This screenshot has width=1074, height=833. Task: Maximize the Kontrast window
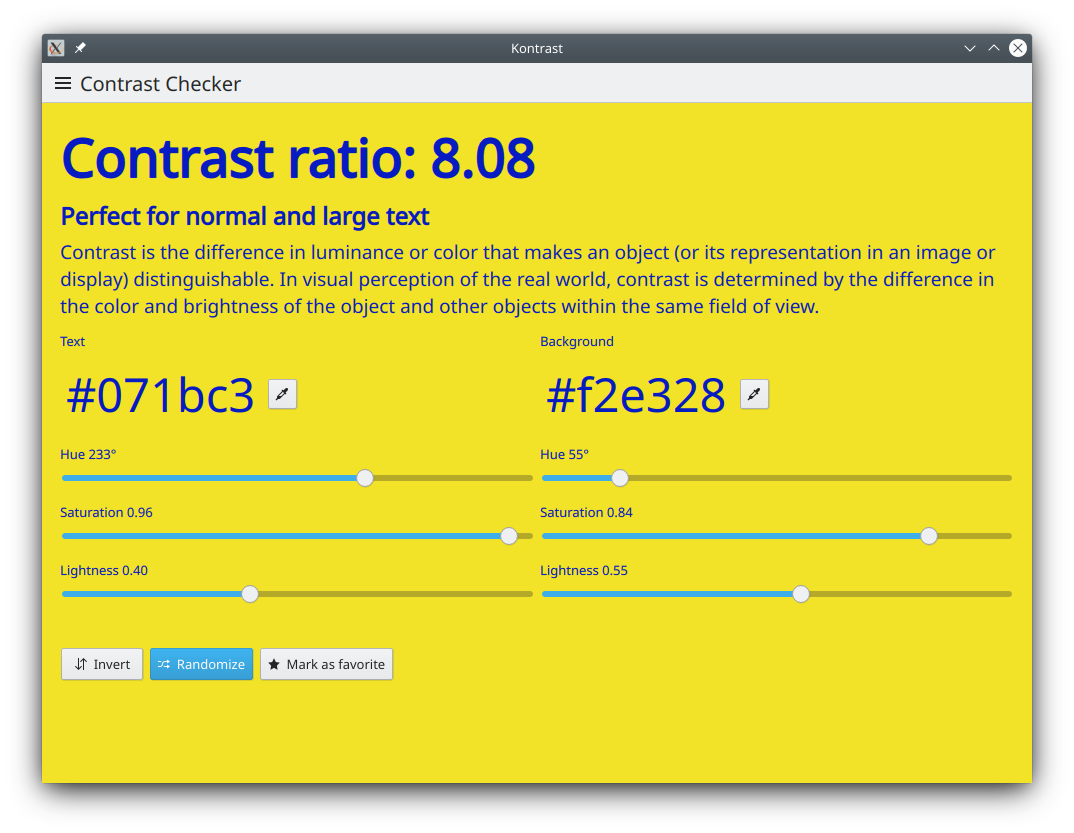click(x=993, y=48)
